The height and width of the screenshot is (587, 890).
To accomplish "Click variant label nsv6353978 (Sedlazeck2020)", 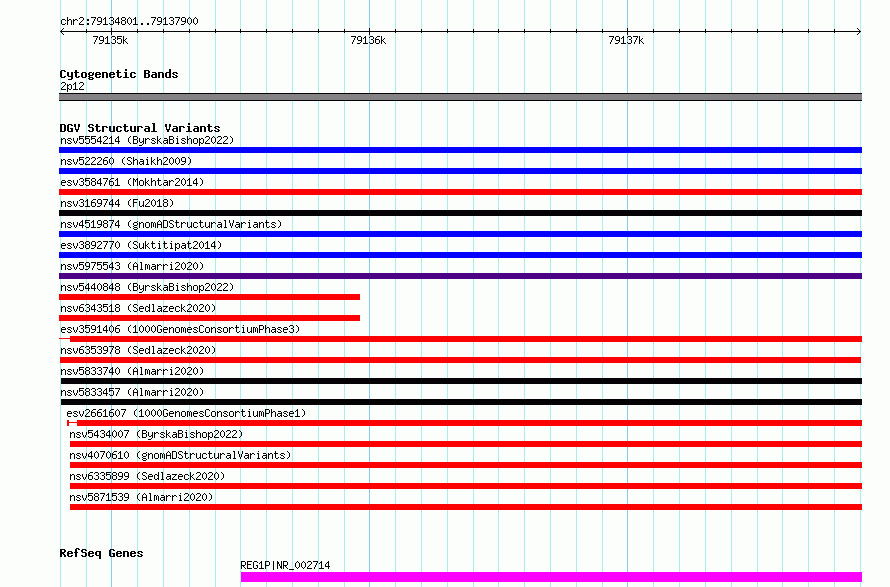I will [x=138, y=350].
